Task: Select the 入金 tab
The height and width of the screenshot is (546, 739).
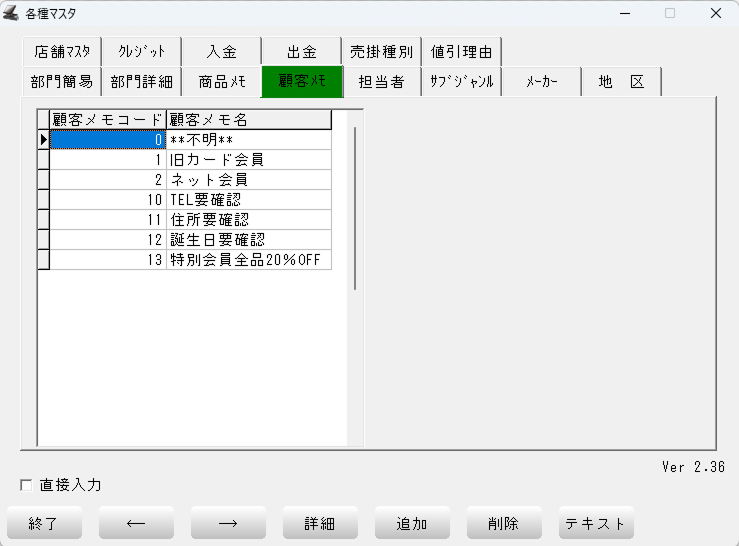Action: pyautogui.click(x=221, y=51)
